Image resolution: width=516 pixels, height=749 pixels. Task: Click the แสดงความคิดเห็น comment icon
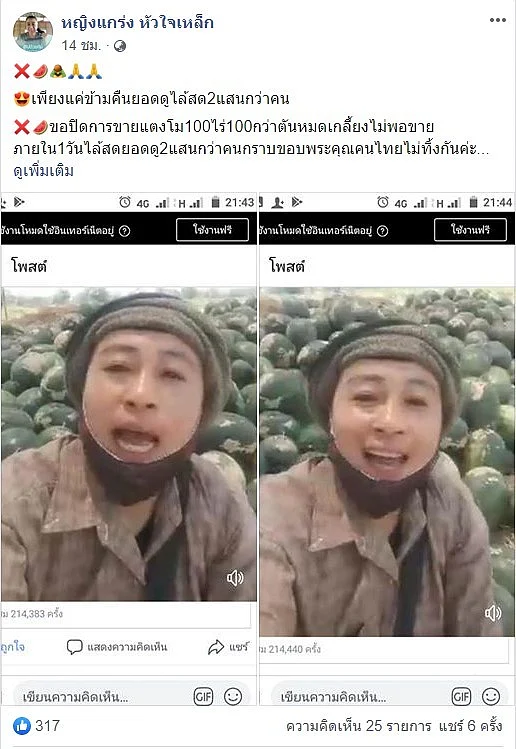click(75, 647)
